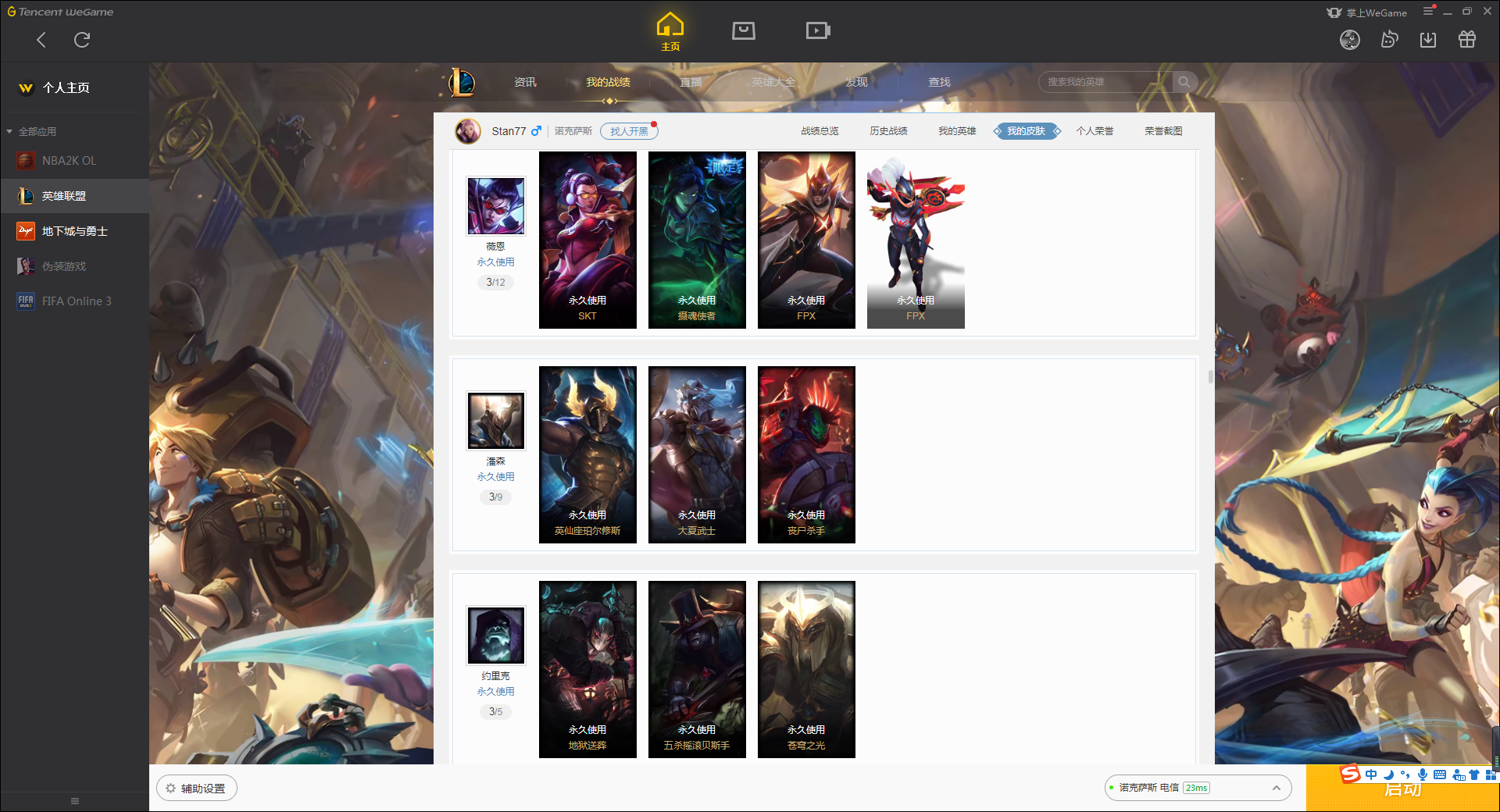Open the download manager icon

[x=1428, y=40]
